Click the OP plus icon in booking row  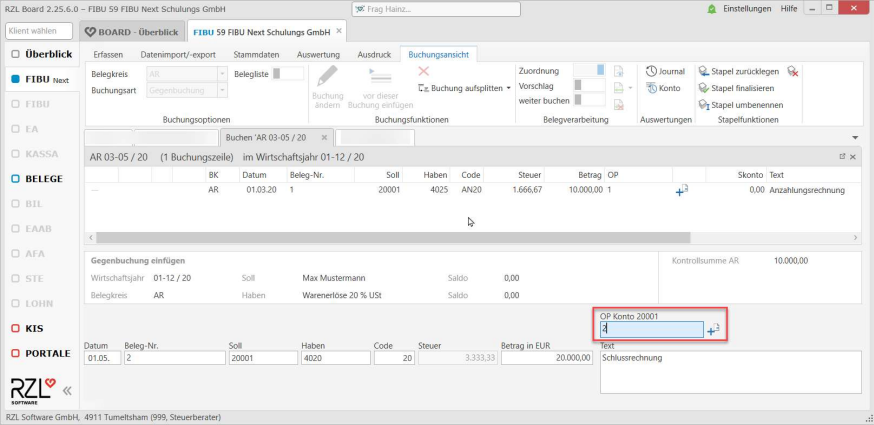coord(681,190)
